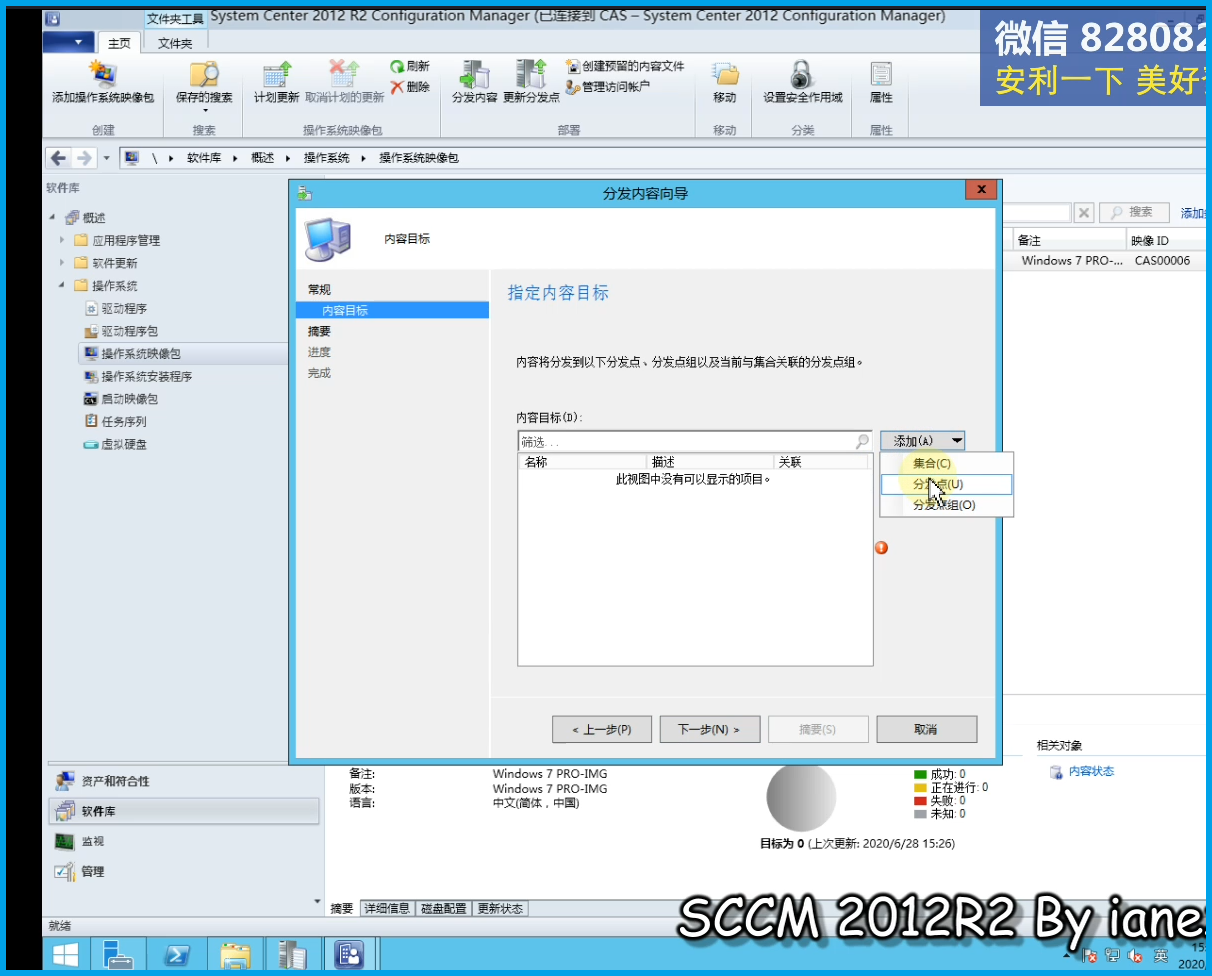
Task: Select 操作系统安装程序 in the tree
Action: coord(139,377)
